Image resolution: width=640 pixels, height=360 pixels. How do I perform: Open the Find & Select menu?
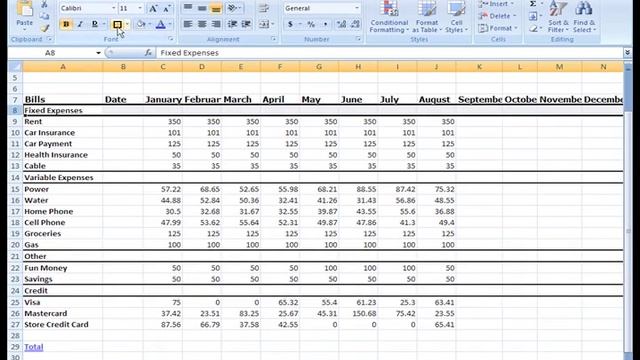point(584,17)
